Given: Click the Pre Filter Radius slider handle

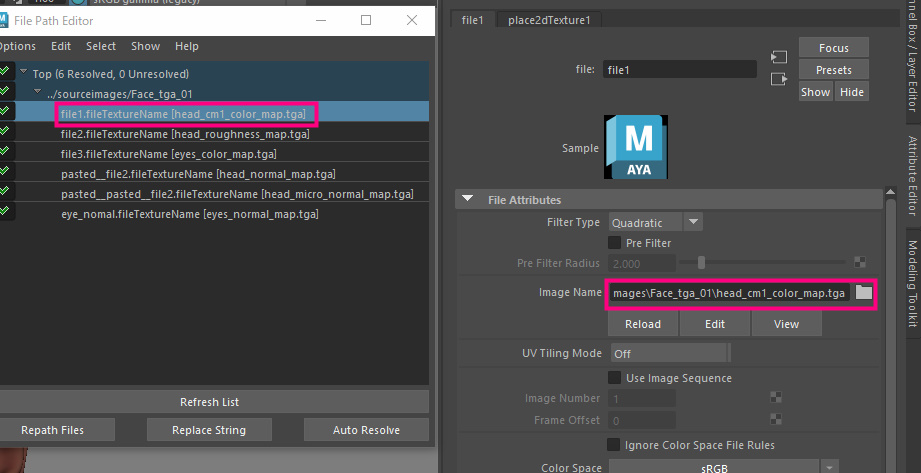Looking at the screenshot, I should [701, 263].
